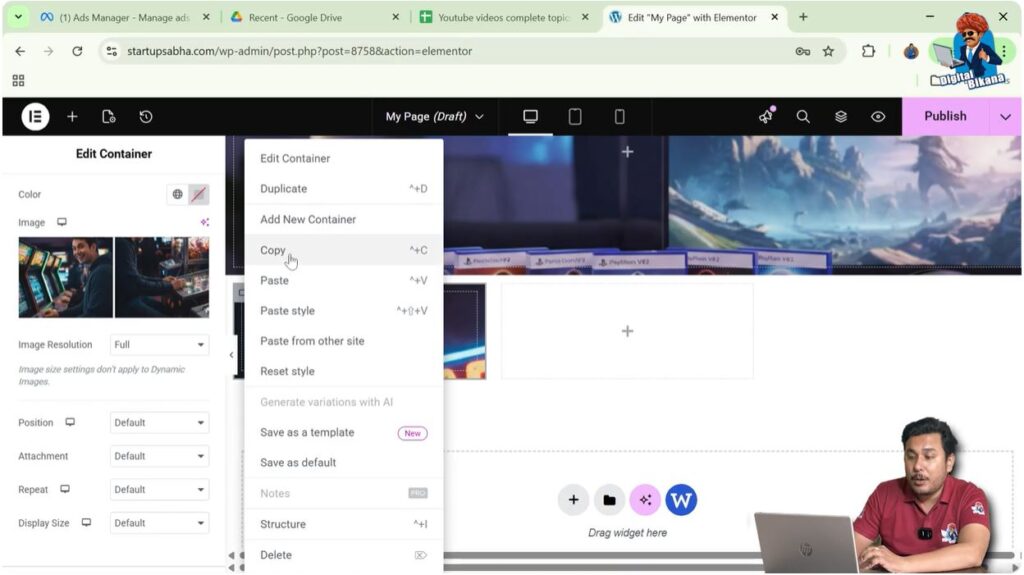Click the add container plus button in canvas
The image size is (1024, 575).
573,500
